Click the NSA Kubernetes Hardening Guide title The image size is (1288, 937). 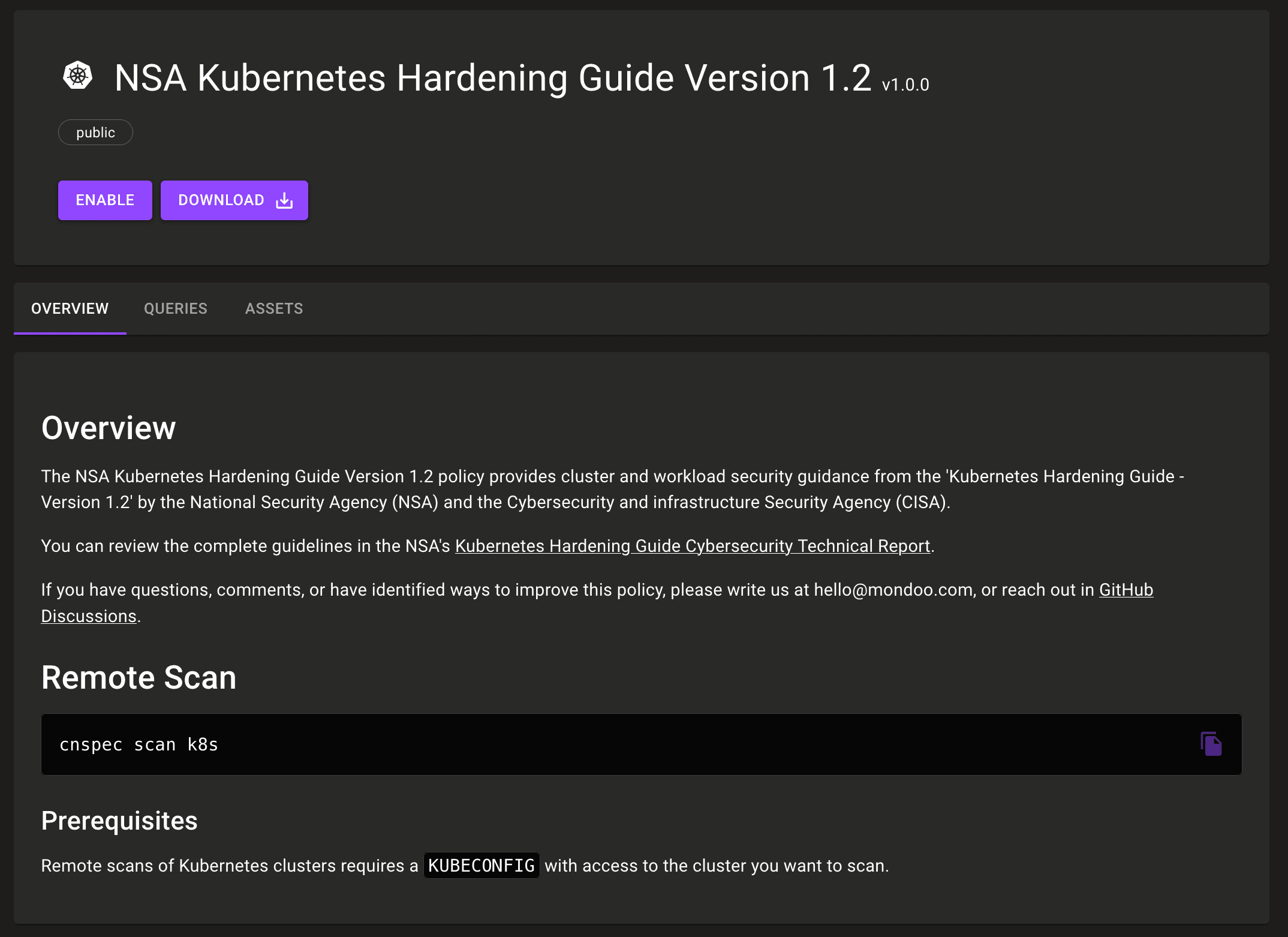pos(492,78)
